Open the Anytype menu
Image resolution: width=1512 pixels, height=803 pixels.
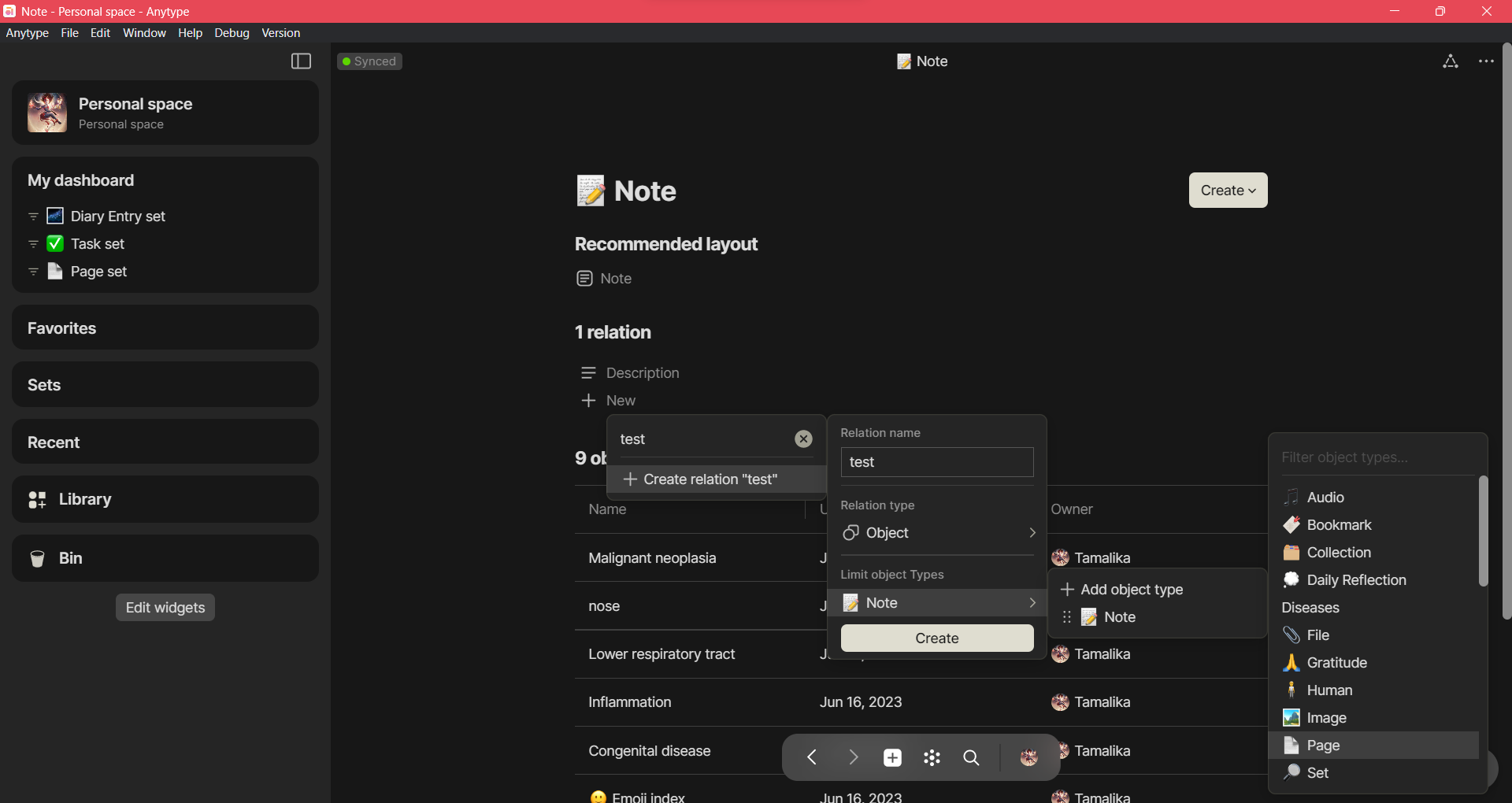pyautogui.click(x=27, y=33)
